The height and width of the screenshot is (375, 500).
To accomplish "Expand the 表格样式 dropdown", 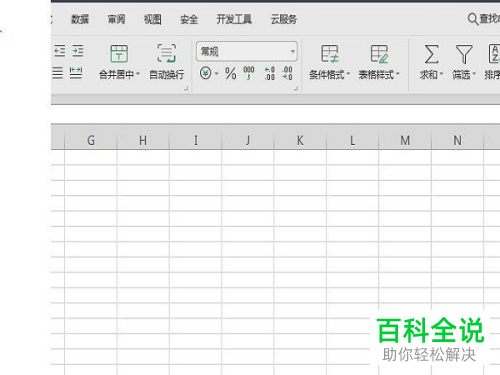I will click(398, 74).
